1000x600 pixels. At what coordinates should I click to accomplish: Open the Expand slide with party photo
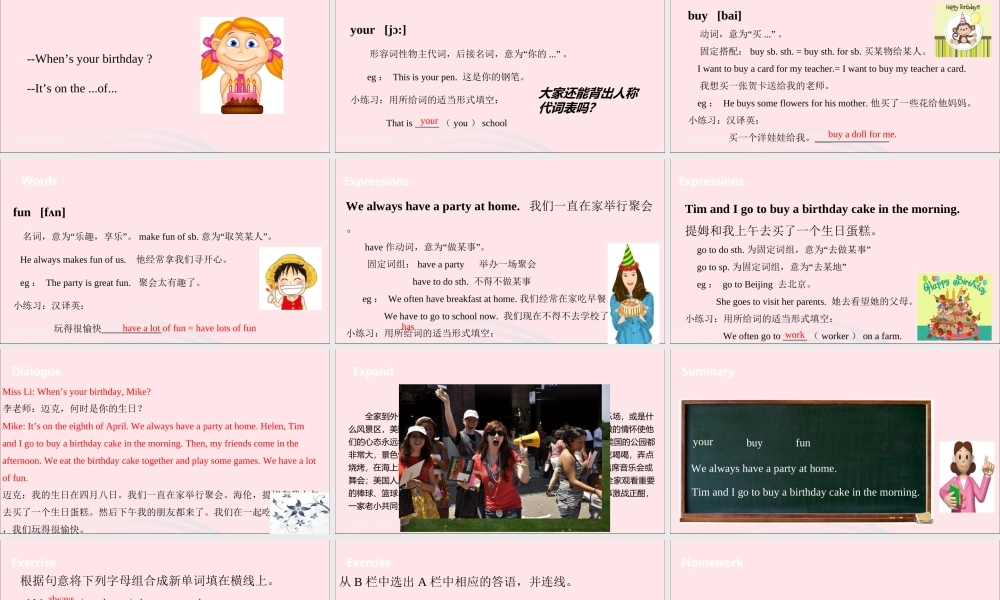(500, 441)
